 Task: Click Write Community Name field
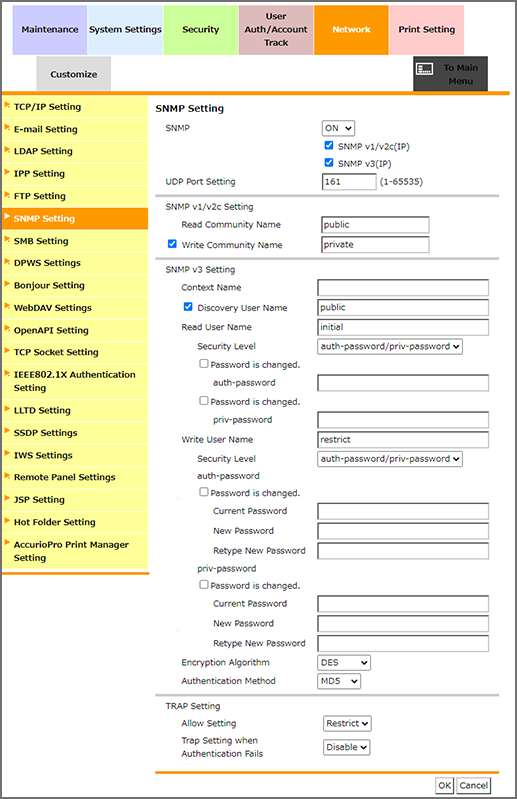[375, 245]
